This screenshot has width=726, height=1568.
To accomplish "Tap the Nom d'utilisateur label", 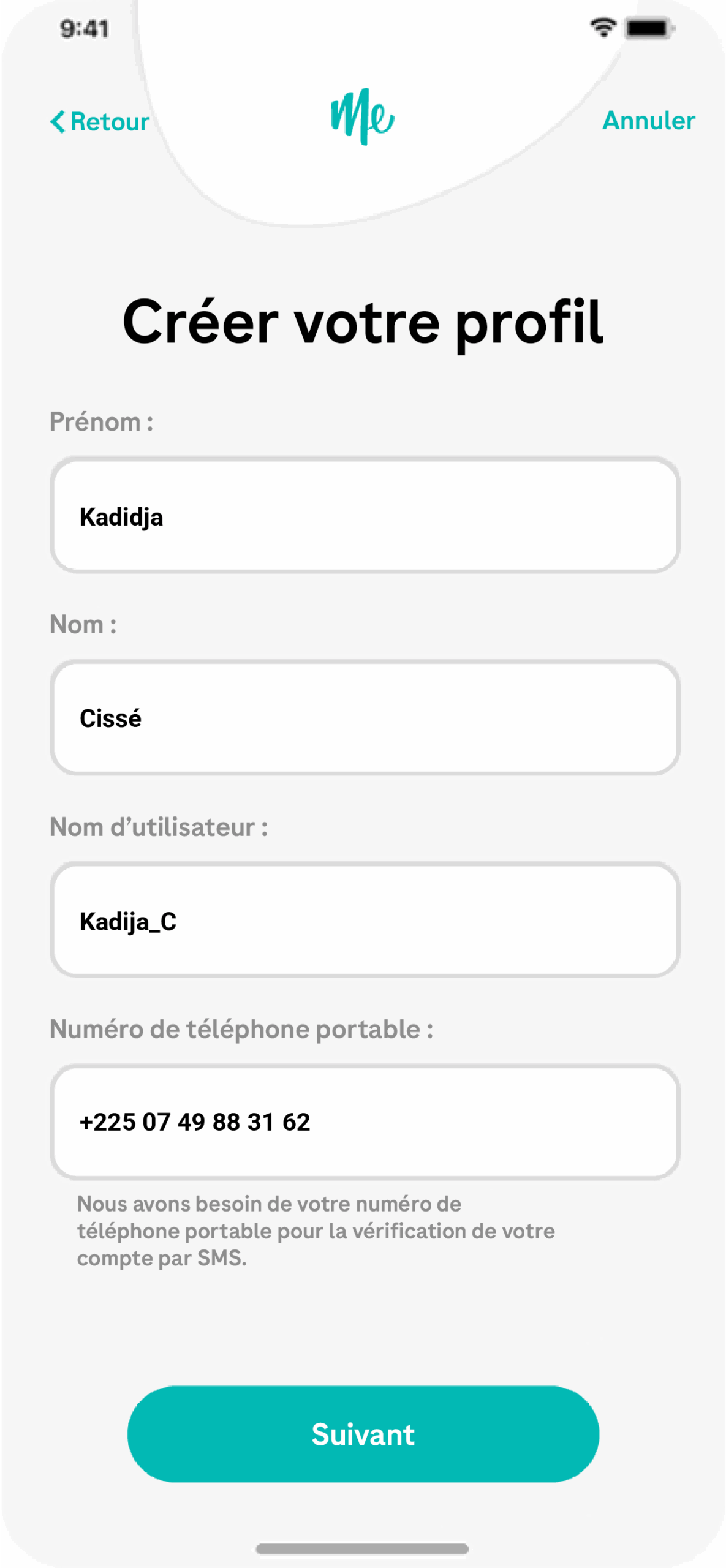I will (x=159, y=827).
